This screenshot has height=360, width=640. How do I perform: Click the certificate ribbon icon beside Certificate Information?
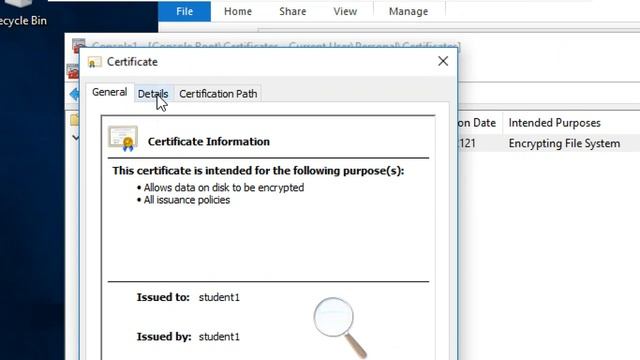[x=123, y=139]
